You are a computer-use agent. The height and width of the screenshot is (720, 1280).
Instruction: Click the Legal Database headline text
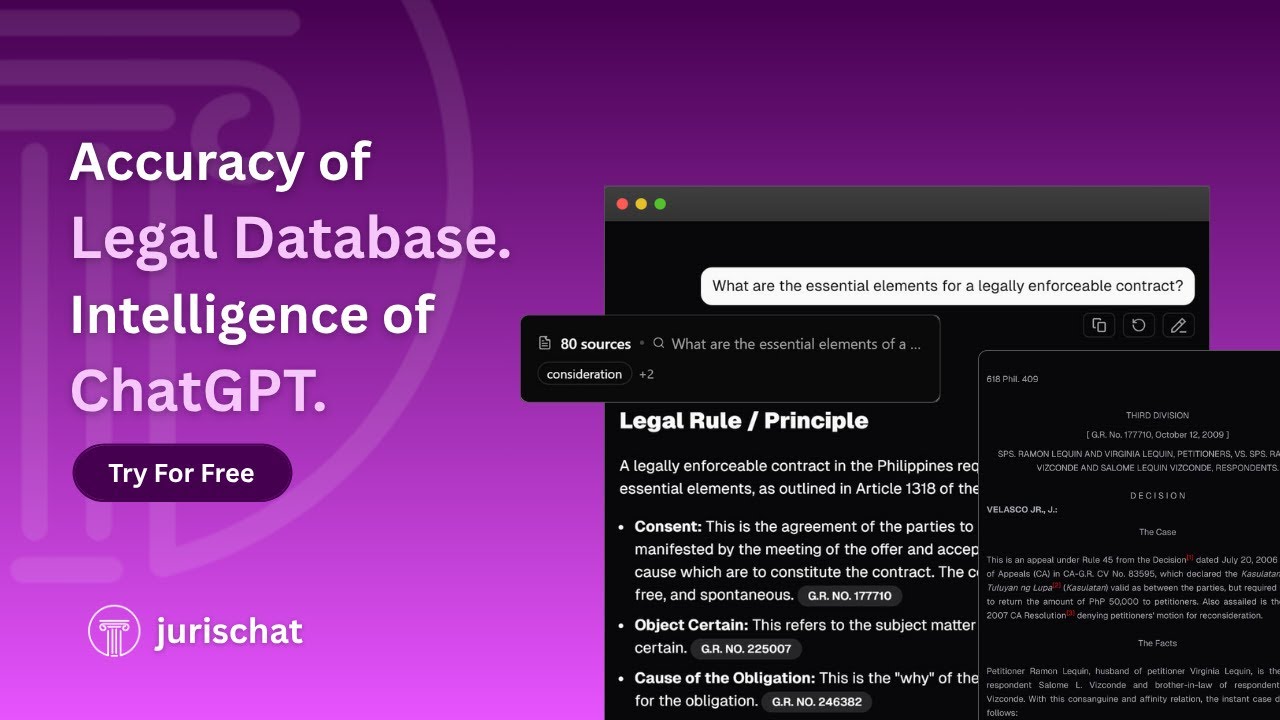click(290, 238)
